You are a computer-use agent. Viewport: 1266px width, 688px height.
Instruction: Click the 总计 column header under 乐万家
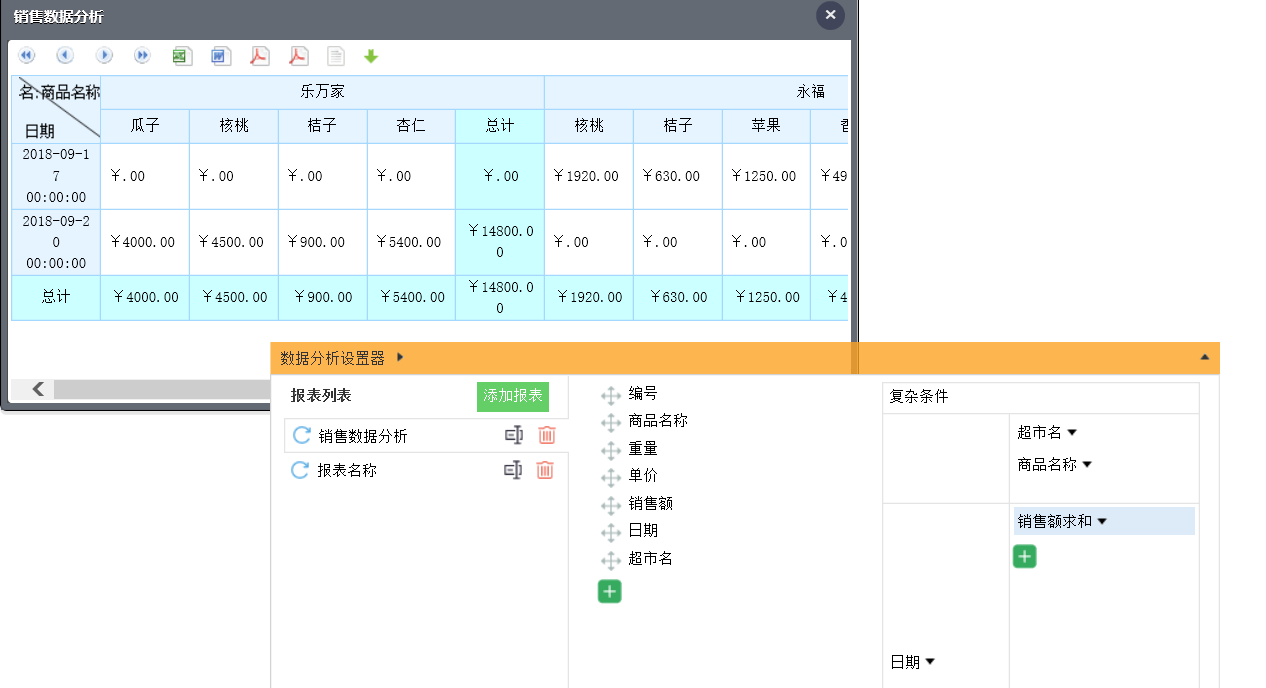(500, 126)
